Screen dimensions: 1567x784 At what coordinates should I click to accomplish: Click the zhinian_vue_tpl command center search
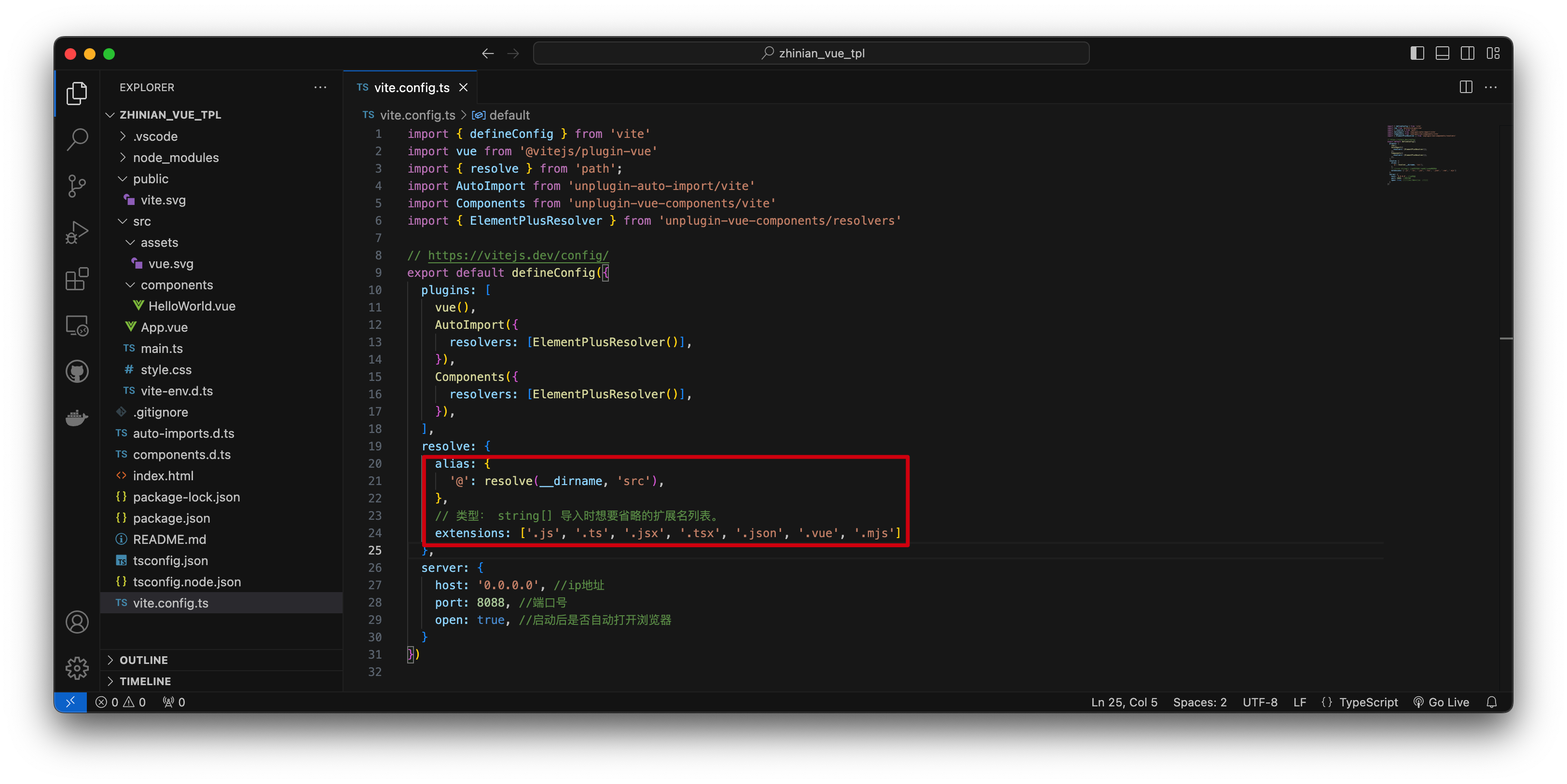(x=811, y=54)
